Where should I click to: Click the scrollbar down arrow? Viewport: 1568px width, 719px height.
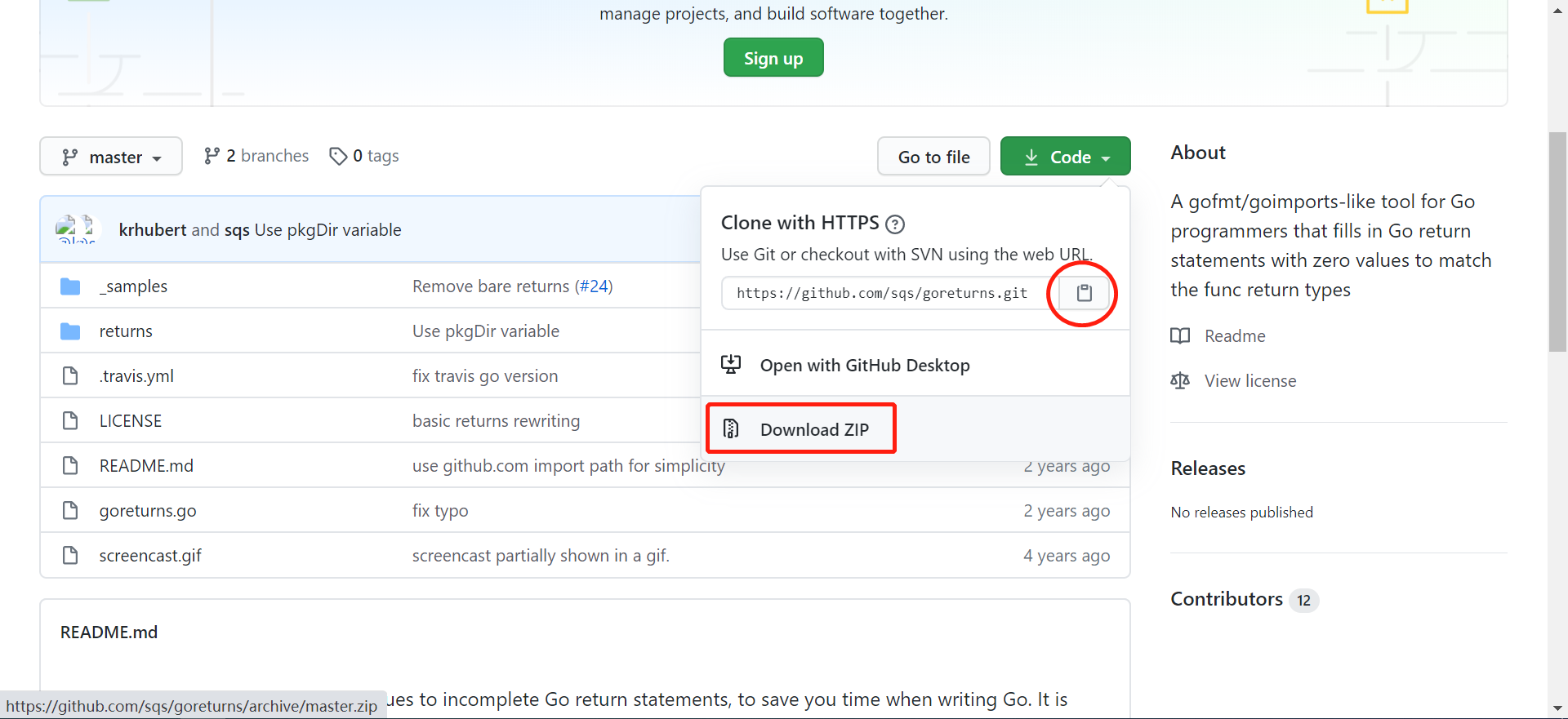[1557, 708]
